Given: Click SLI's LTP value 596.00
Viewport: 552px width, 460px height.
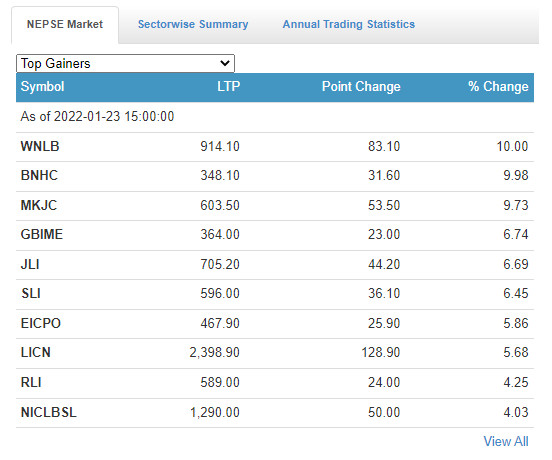Looking at the screenshot, I should (x=220, y=293).
